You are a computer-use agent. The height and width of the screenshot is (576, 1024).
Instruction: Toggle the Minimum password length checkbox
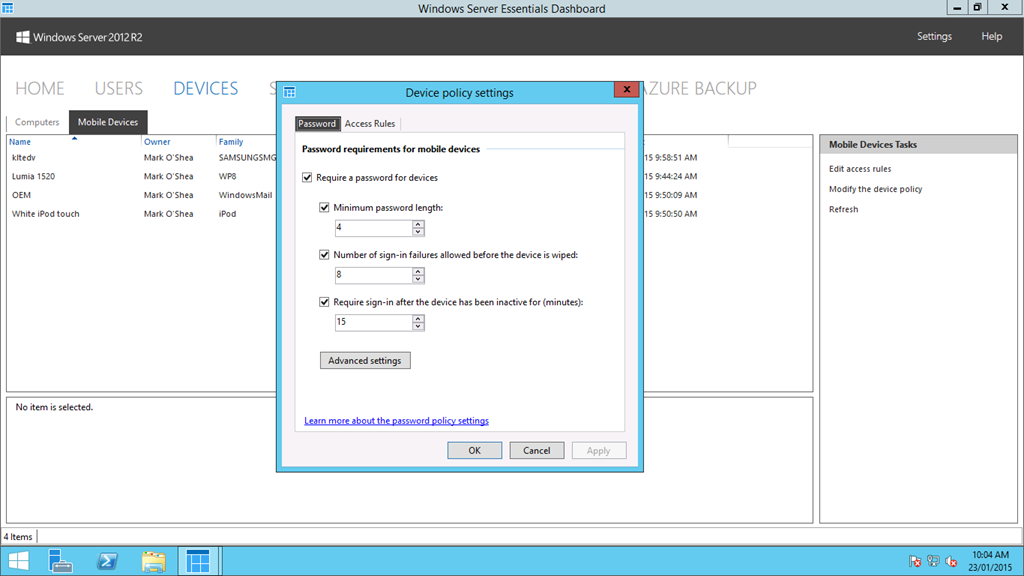324,208
